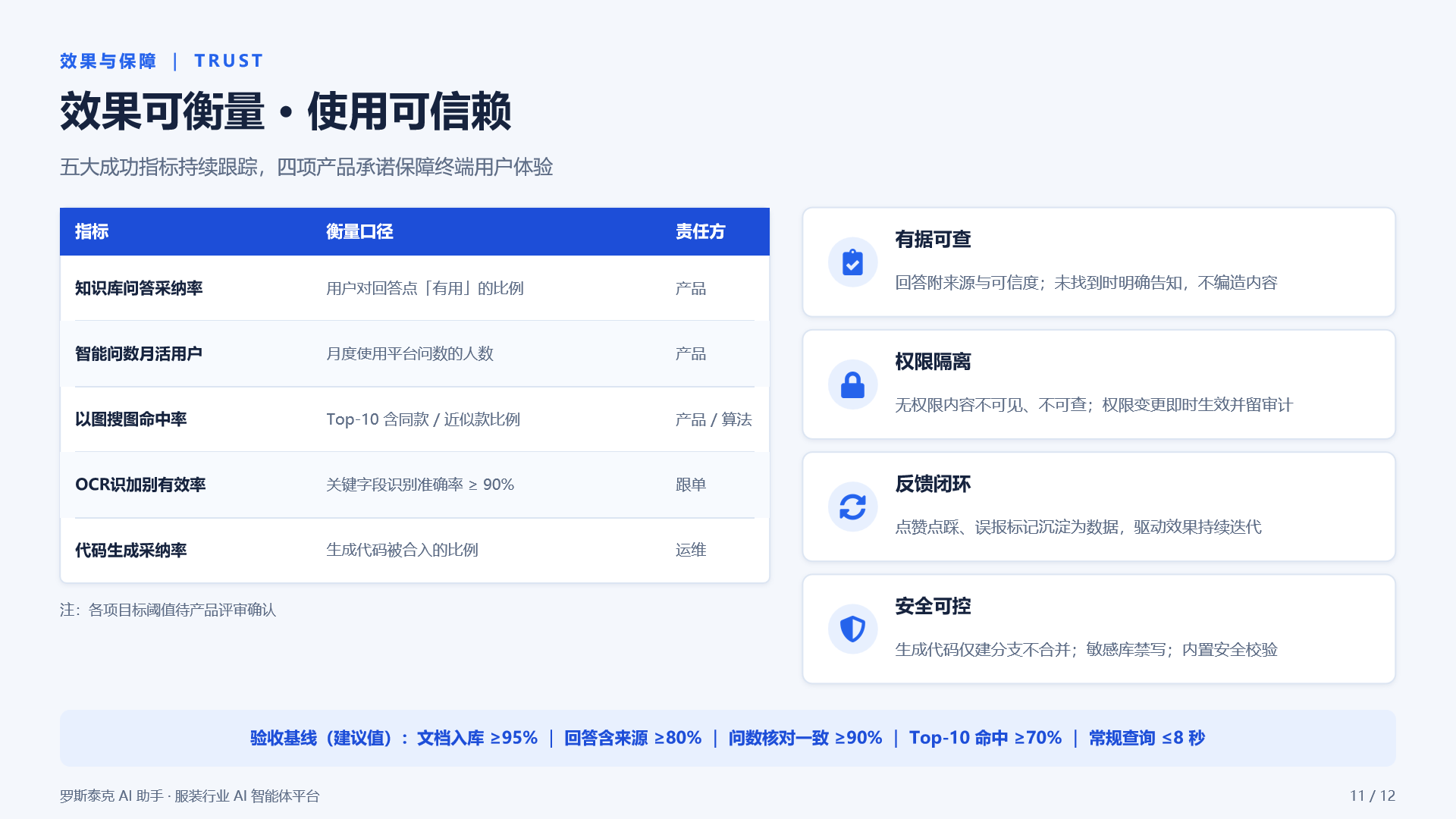Click 回答含来源 ≥80% in the baseline bar
The height and width of the screenshot is (819, 1456).
coord(633,738)
